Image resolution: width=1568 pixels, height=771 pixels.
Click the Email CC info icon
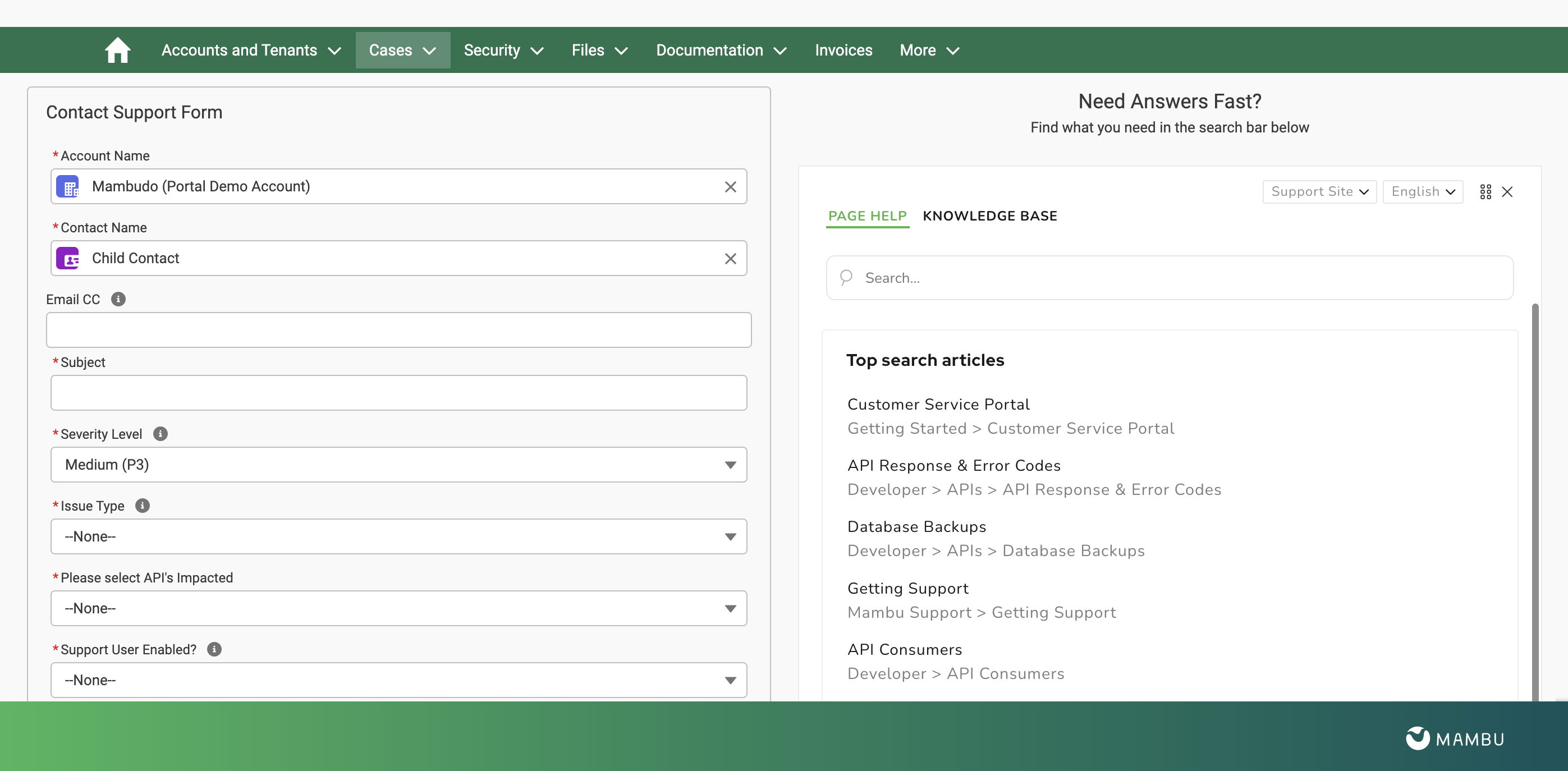coord(118,300)
